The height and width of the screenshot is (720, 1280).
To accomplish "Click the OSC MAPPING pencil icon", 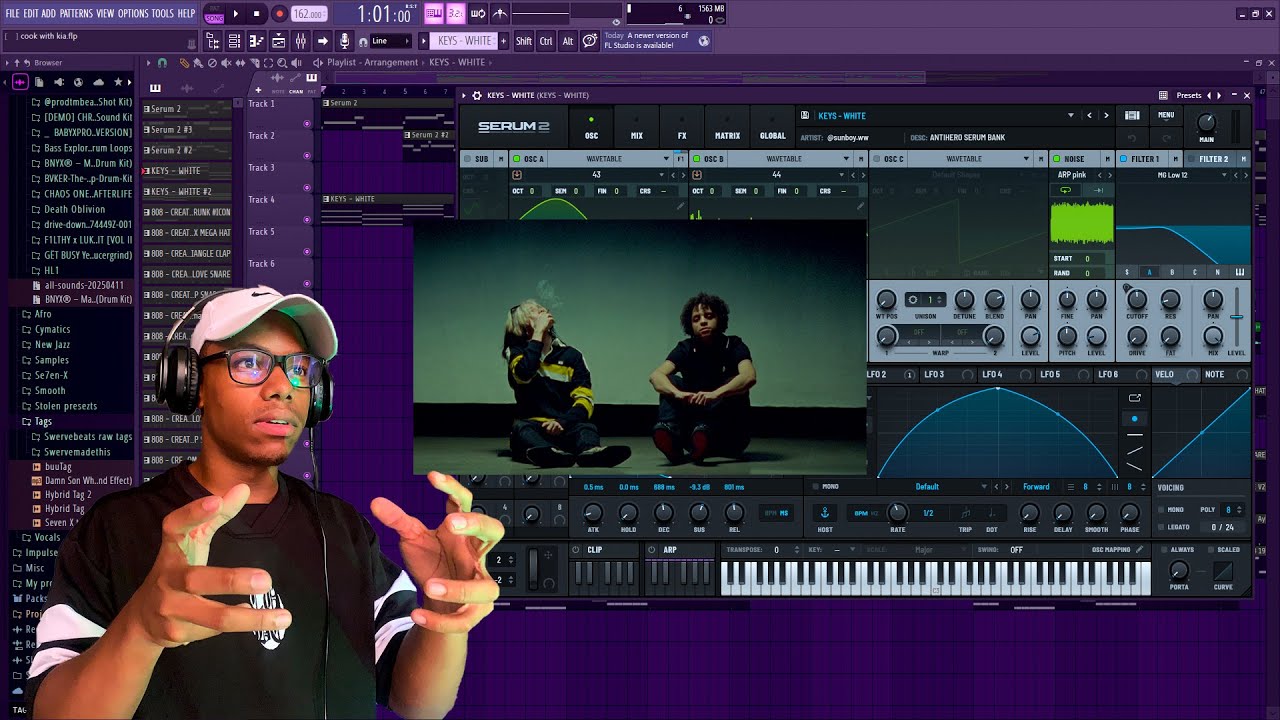I will 1139,549.
